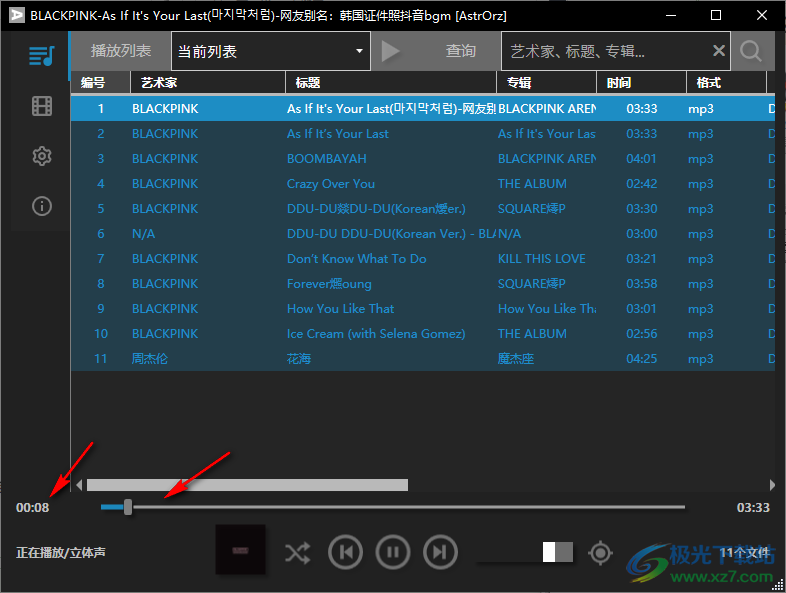Sort by the 格式 column header
The image size is (786, 593).
coord(726,83)
